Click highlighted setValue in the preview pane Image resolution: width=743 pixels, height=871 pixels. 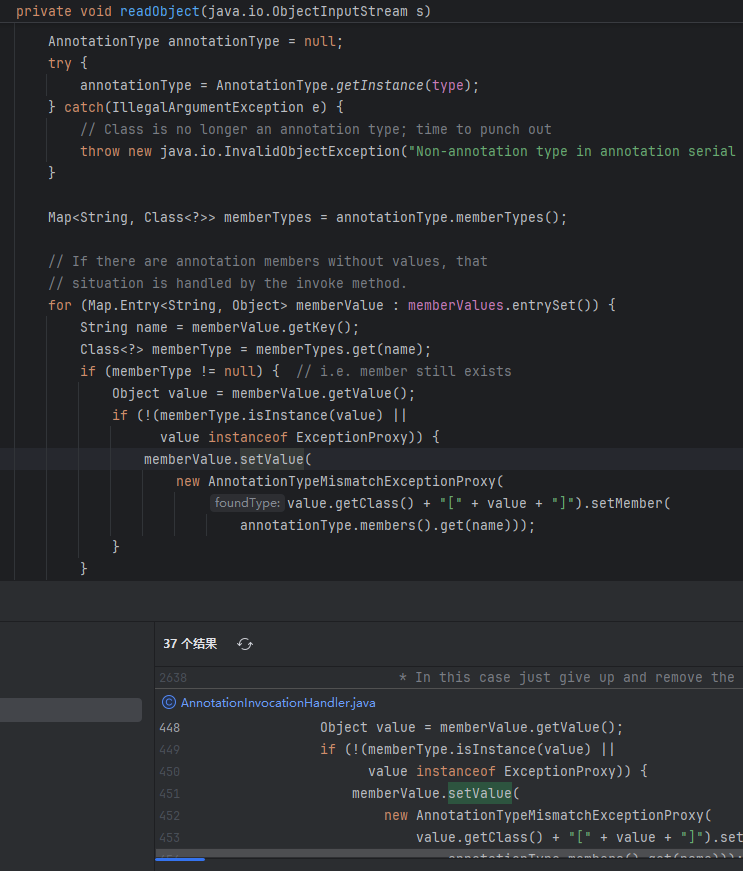pos(479,794)
